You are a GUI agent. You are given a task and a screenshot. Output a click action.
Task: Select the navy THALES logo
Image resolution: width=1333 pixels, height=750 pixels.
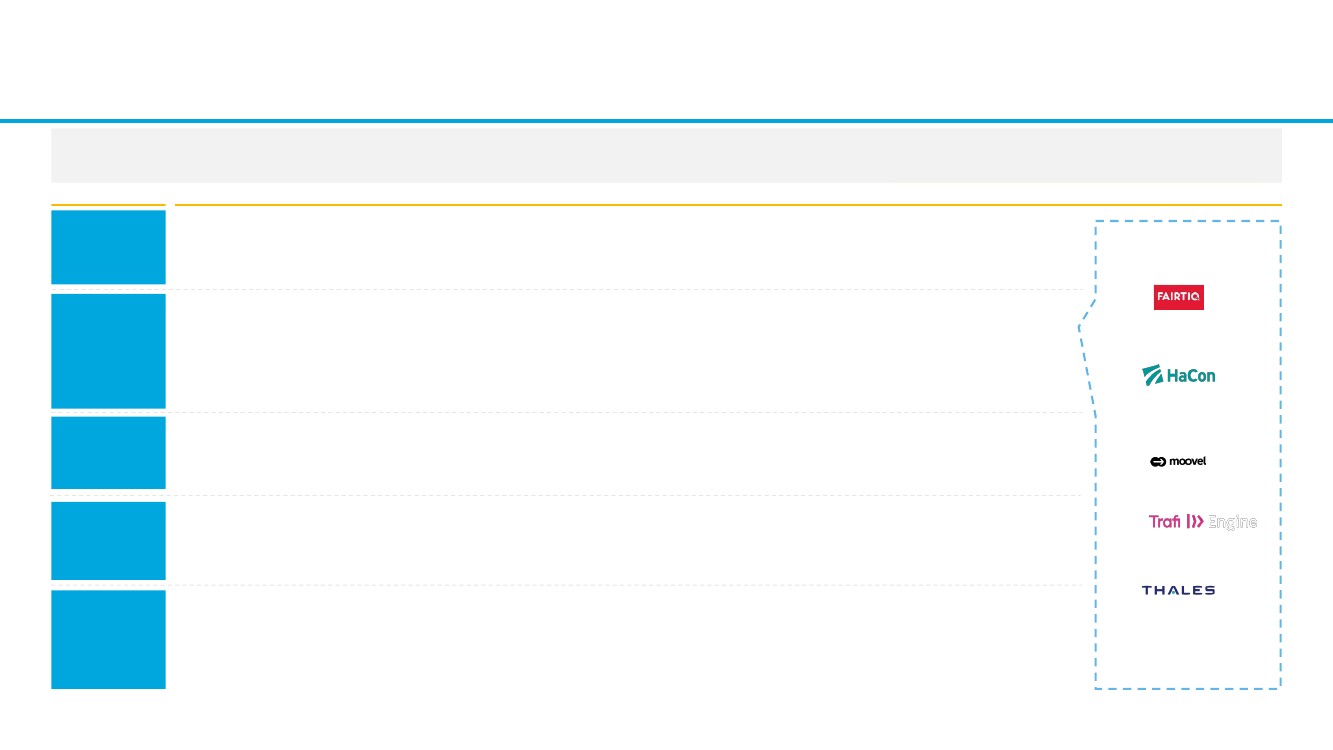(1178, 590)
